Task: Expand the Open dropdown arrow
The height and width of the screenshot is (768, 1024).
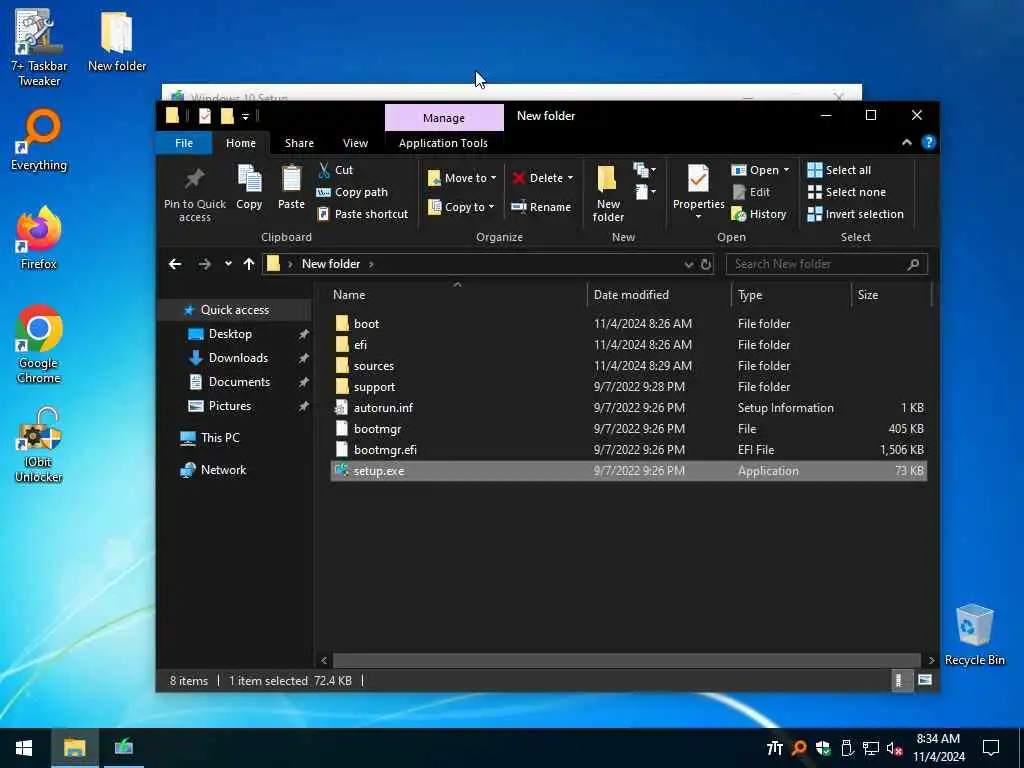Action: [x=786, y=170]
